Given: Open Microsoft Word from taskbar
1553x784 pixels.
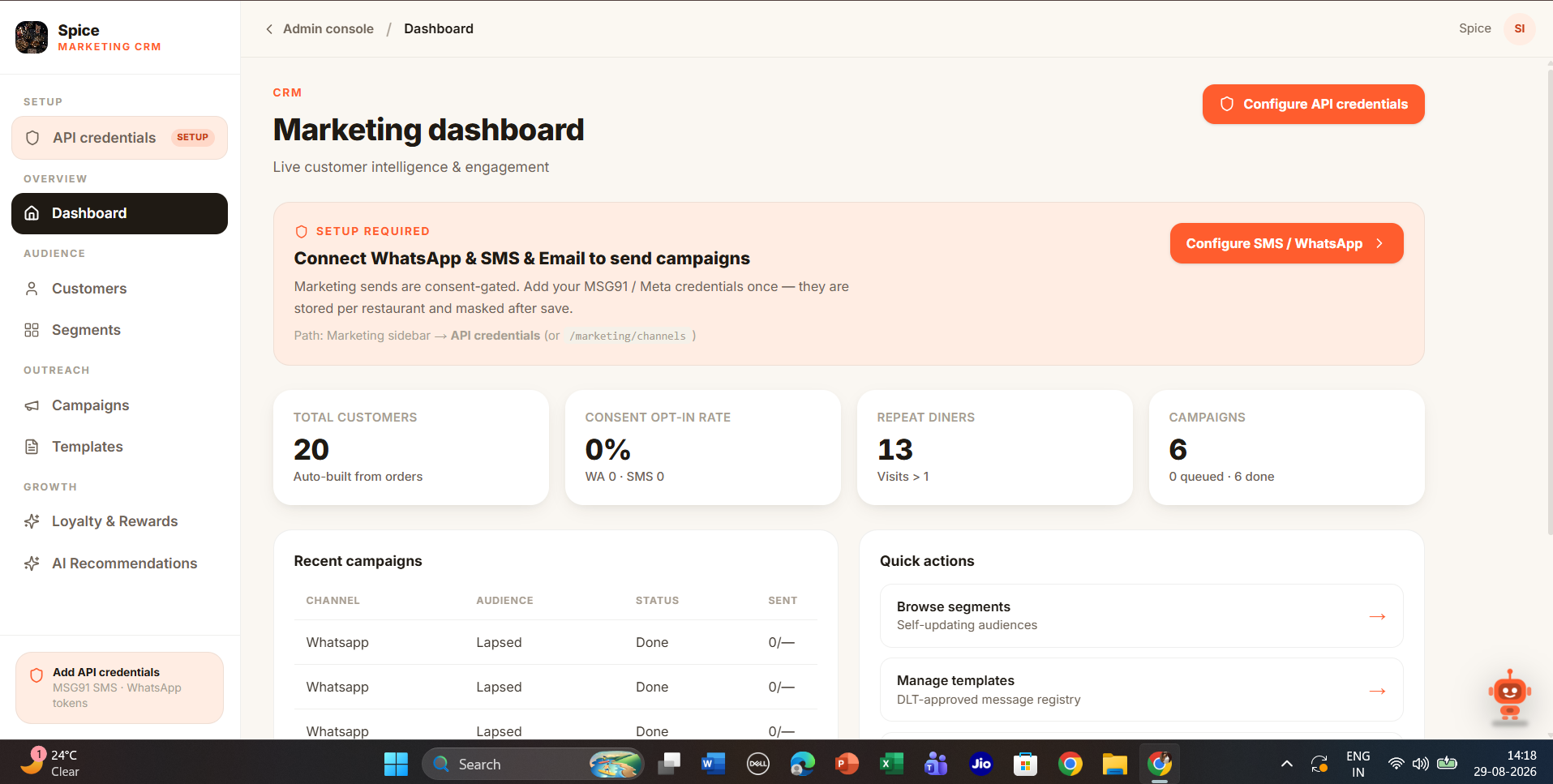Looking at the screenshot, I should pos(713,764).
